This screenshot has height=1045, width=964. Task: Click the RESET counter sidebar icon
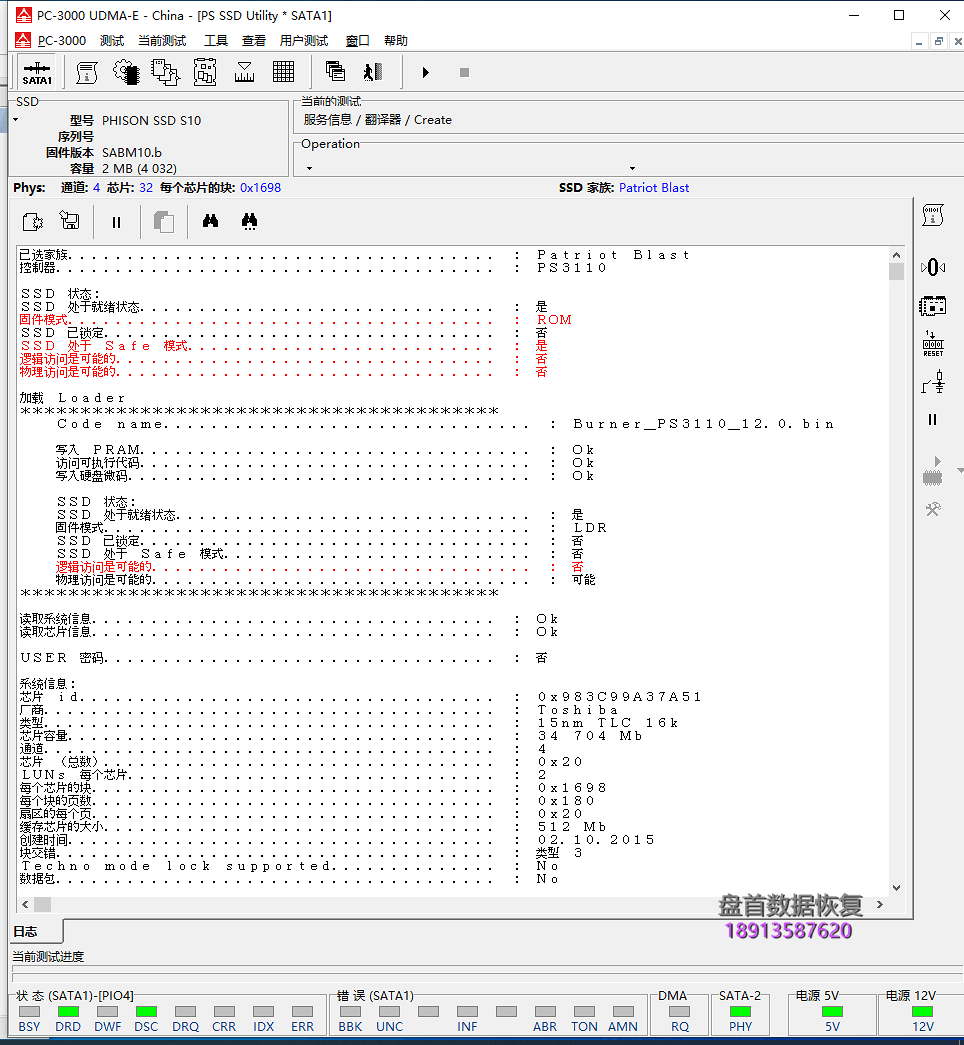(x=933, y=344)
